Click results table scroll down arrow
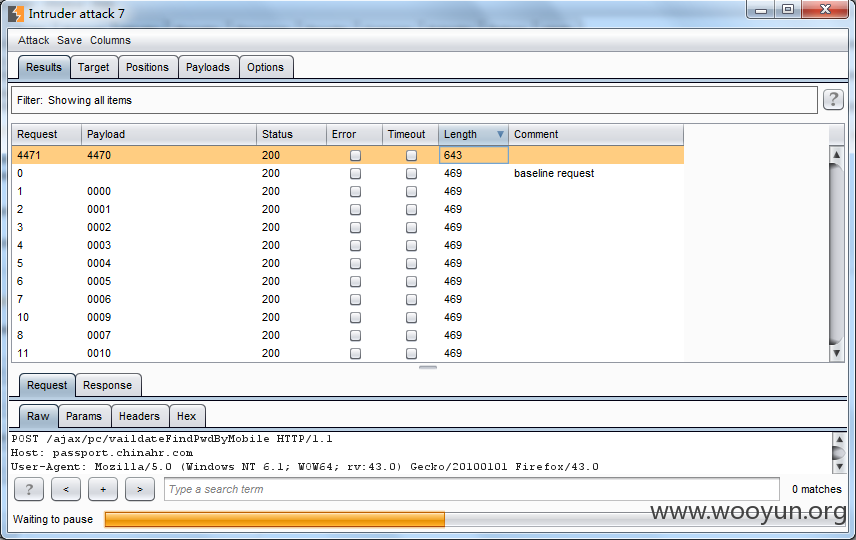 pyautogui.click(x=836, y=354)
